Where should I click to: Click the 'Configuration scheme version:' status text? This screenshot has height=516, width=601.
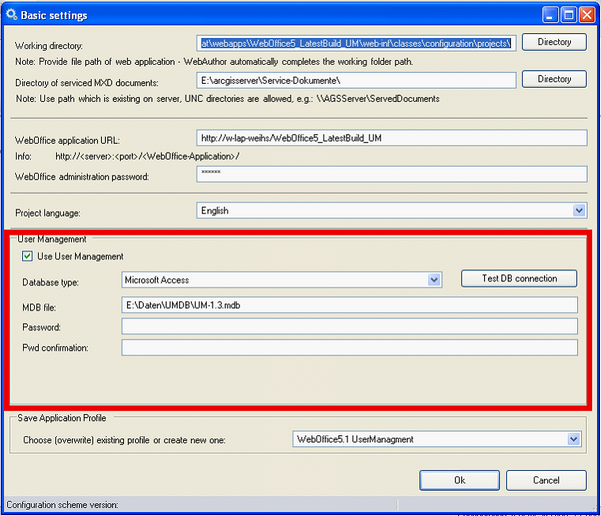(62, 505)
